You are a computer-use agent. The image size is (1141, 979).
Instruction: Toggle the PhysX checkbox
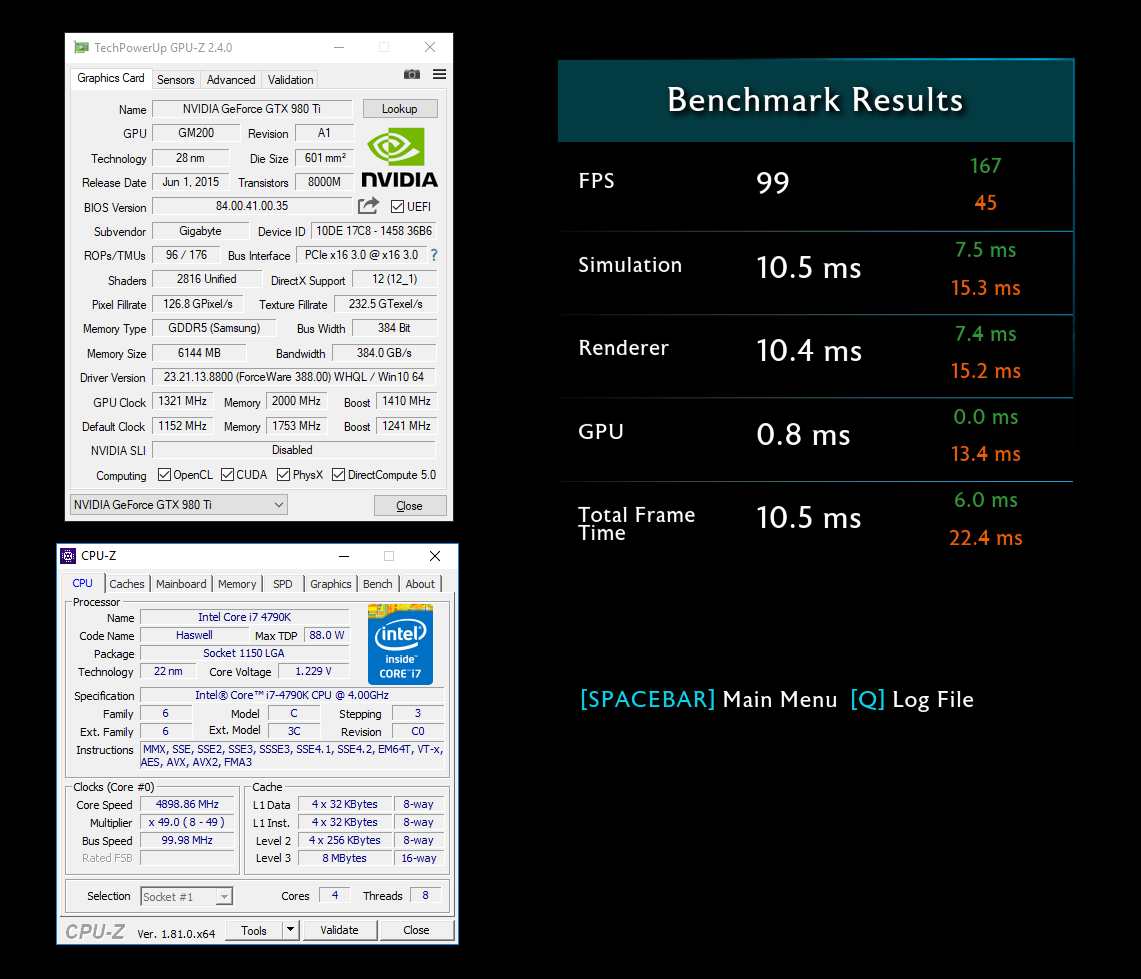coord(284,475)
